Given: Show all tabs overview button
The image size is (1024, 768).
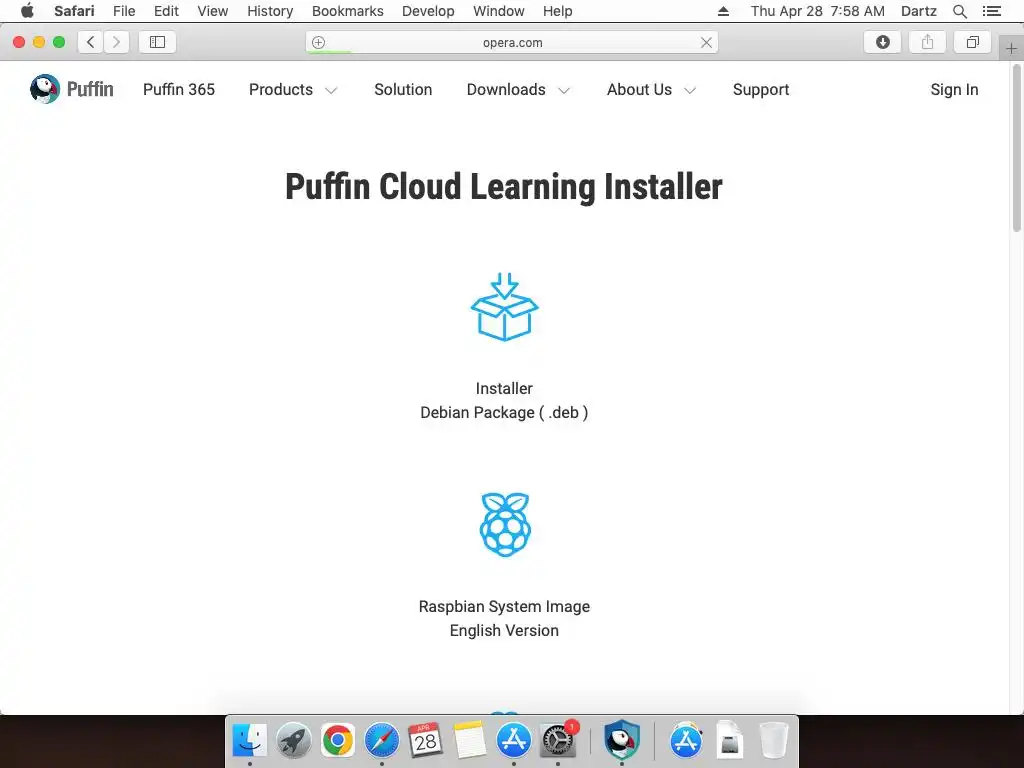Looking at the screenshot, I should tap(972, 42).
